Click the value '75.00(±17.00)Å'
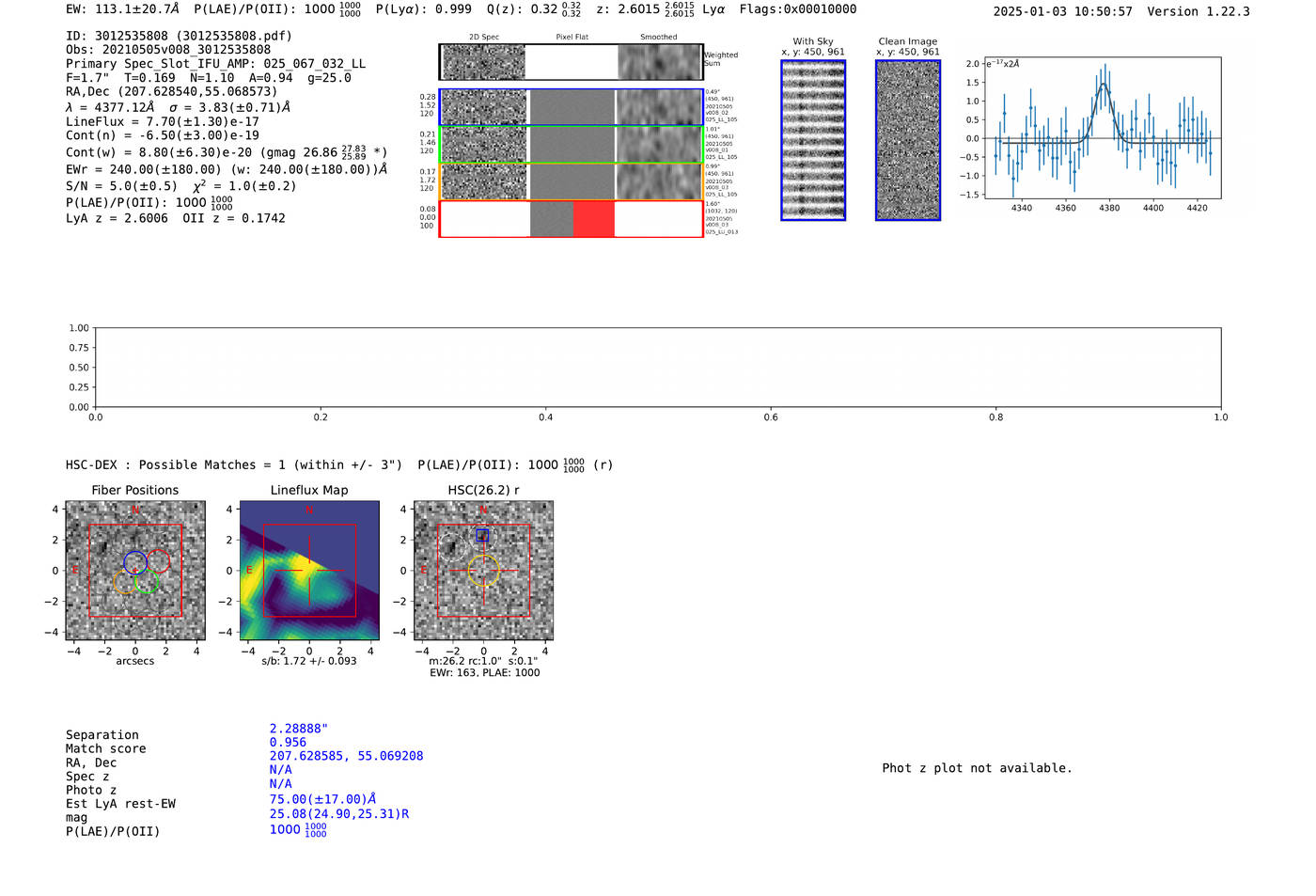Viewport: 1316px width, 896px height. coord(323,799)
